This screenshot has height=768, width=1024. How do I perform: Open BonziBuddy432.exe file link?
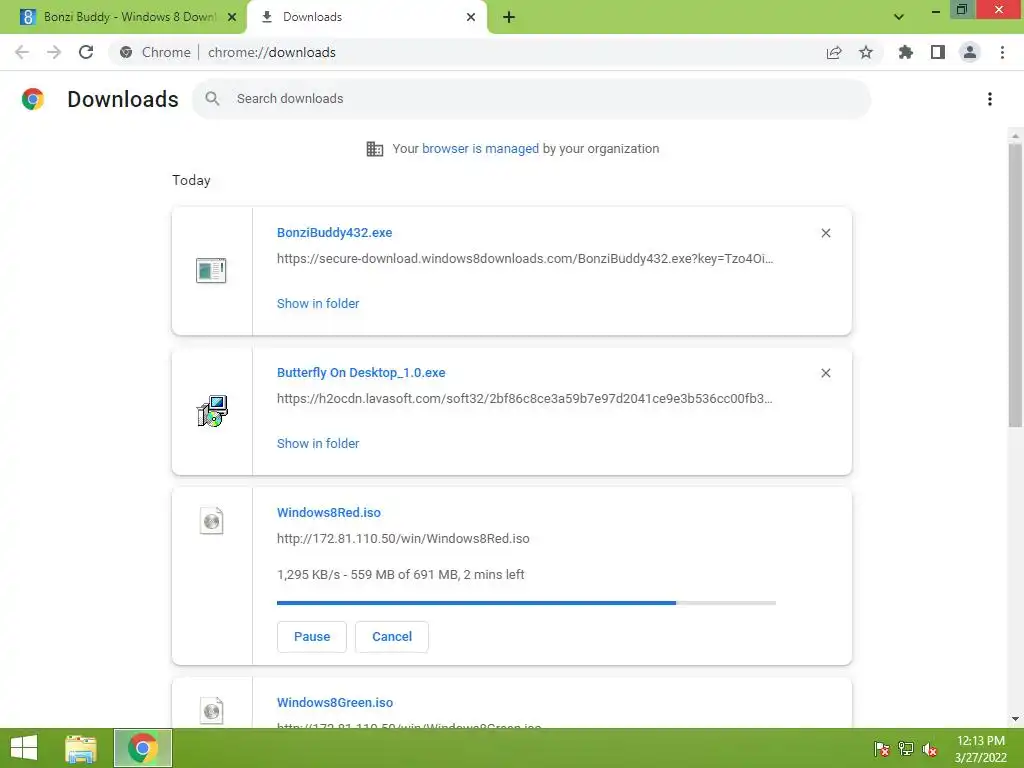(x=334, y=232)
